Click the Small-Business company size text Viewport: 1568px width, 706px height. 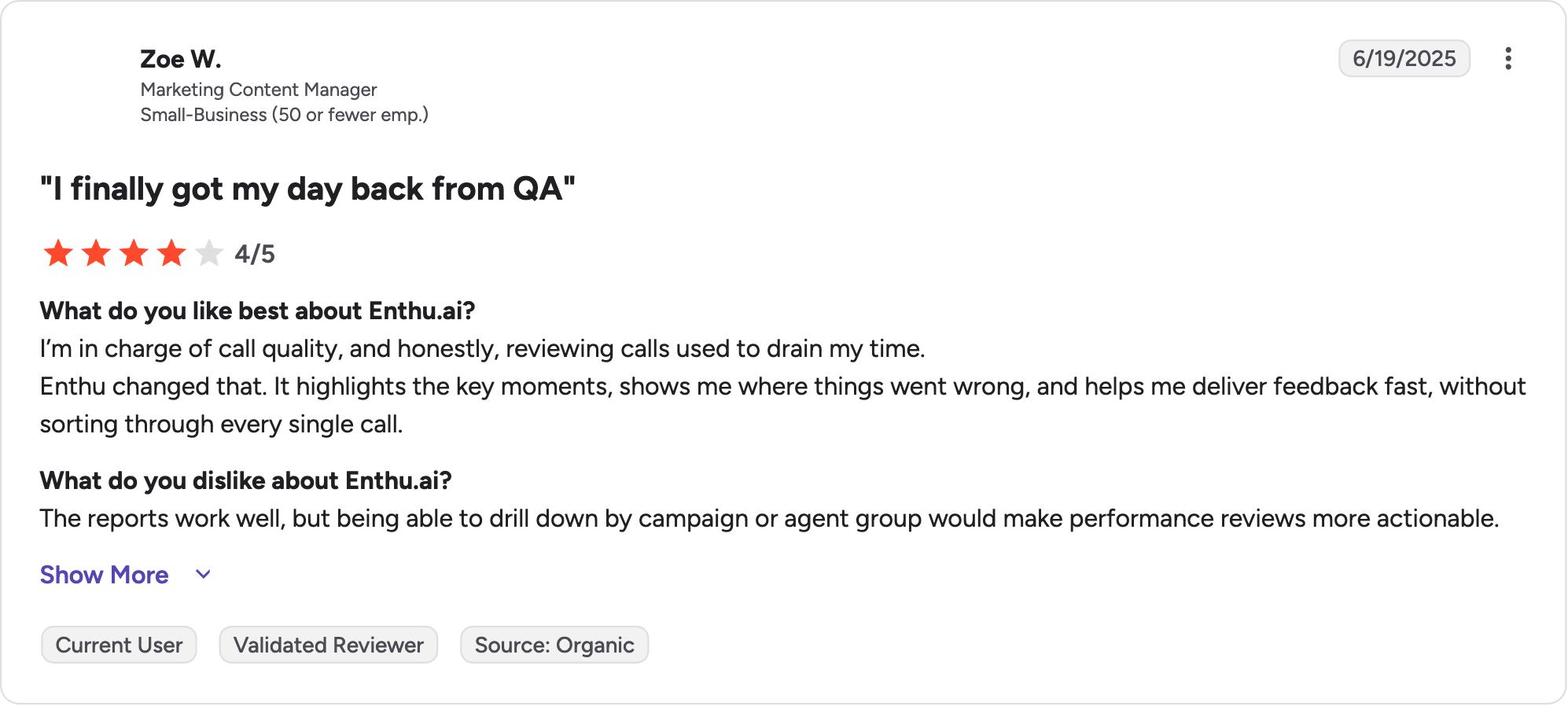(x=284, y=115)
